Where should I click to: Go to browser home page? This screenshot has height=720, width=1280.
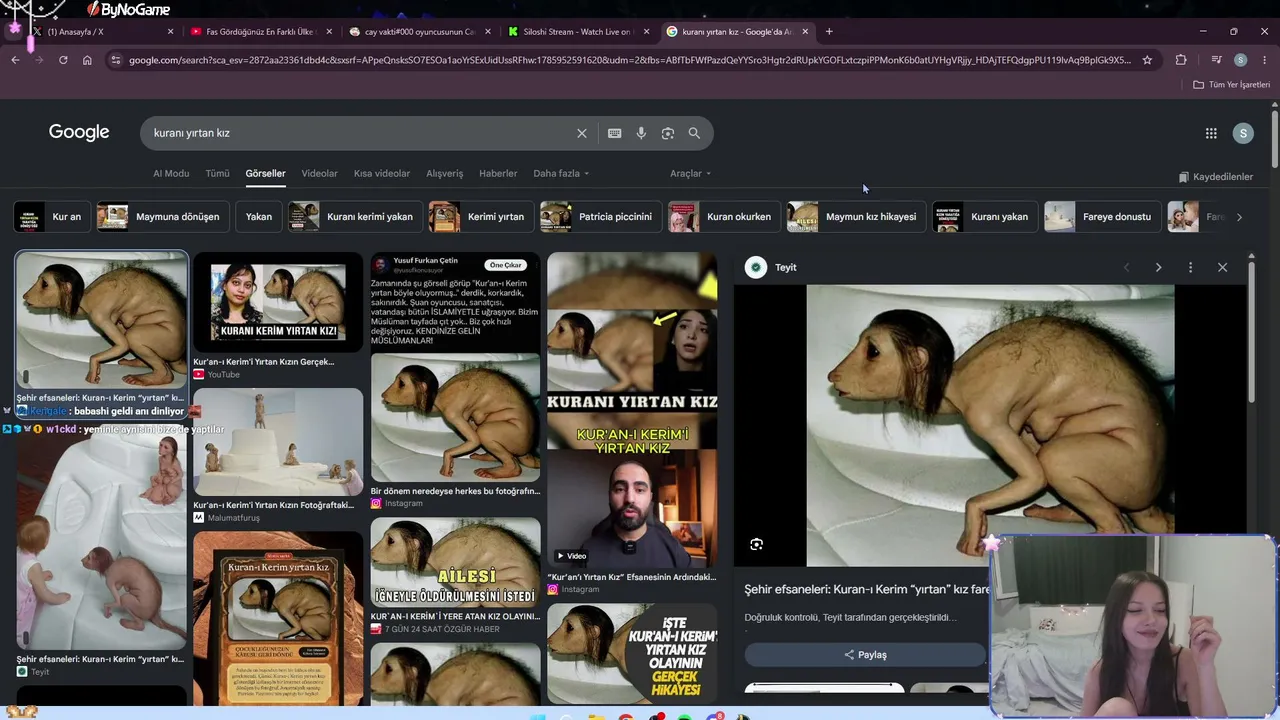[87, 60]
